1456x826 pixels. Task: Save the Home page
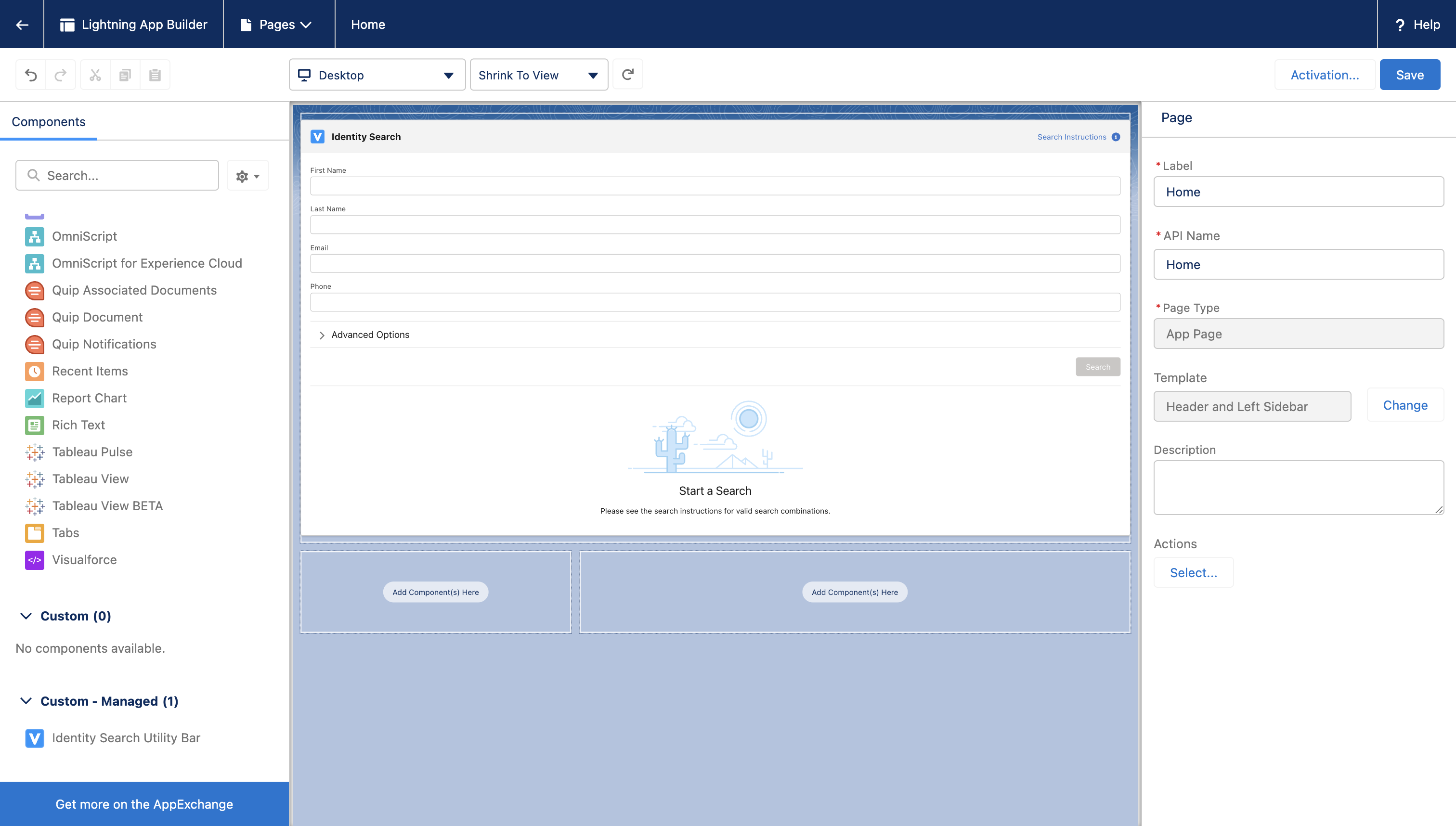click(x=1409, y=75)
